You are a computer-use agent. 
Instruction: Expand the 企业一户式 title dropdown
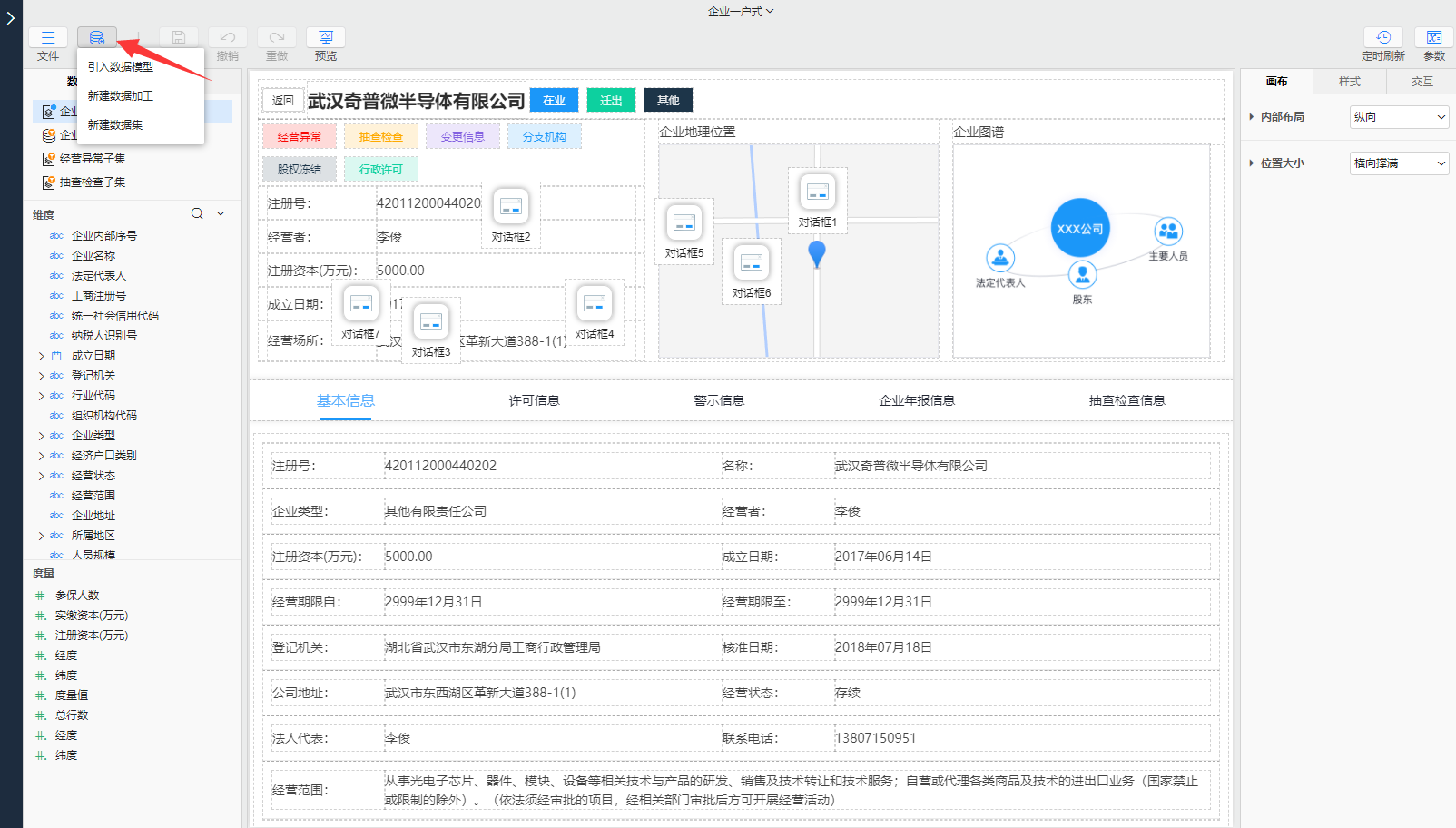point(741,12)
